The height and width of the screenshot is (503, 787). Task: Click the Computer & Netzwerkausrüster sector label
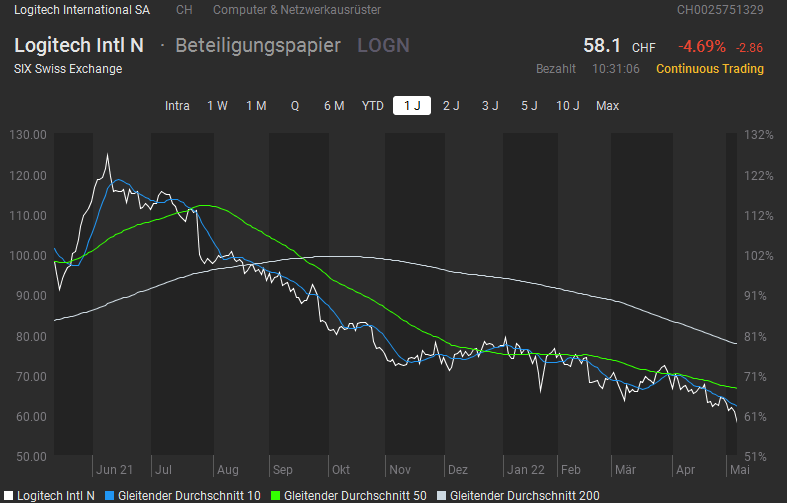(297, 10)
